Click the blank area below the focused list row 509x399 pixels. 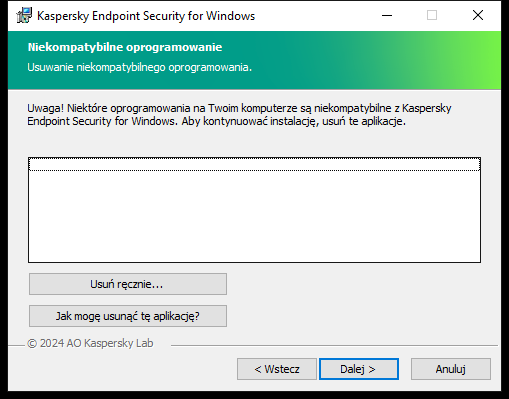point(254,217)
